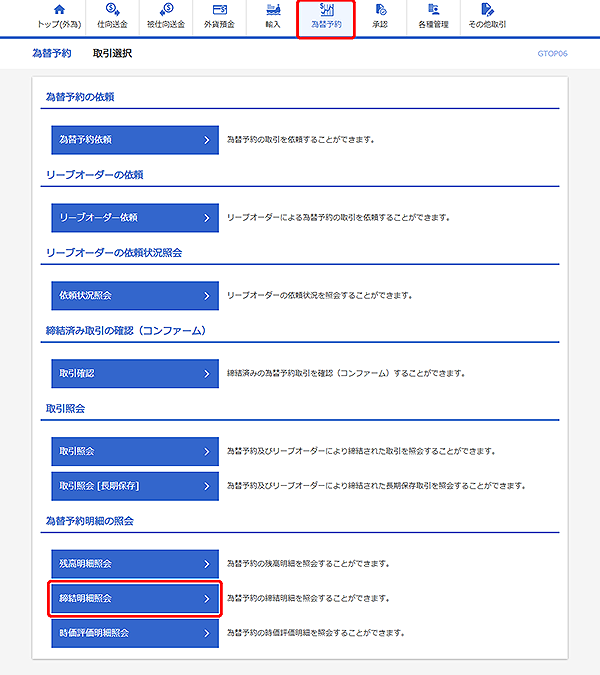Open 取引照会 [長期保存] button
Image resolution: width=600 pixels, height=675 pixels.
135,486
